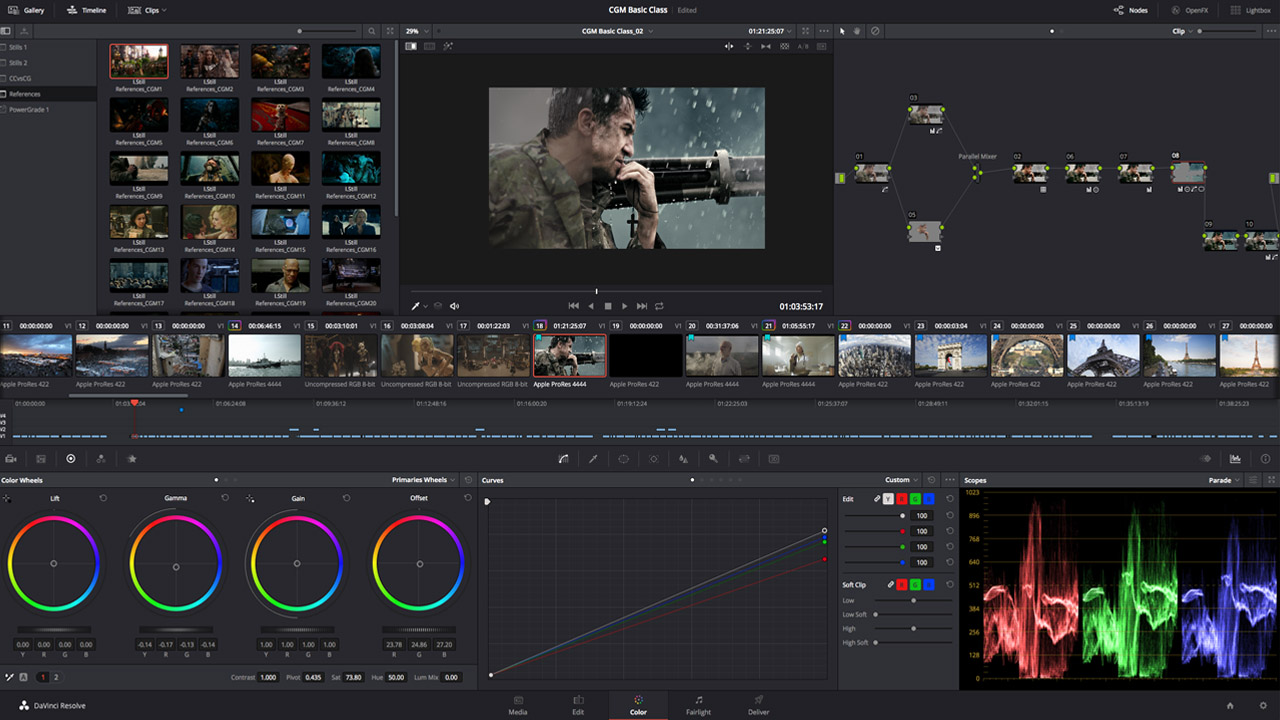Open the Gallery panel

coord(27,10)
